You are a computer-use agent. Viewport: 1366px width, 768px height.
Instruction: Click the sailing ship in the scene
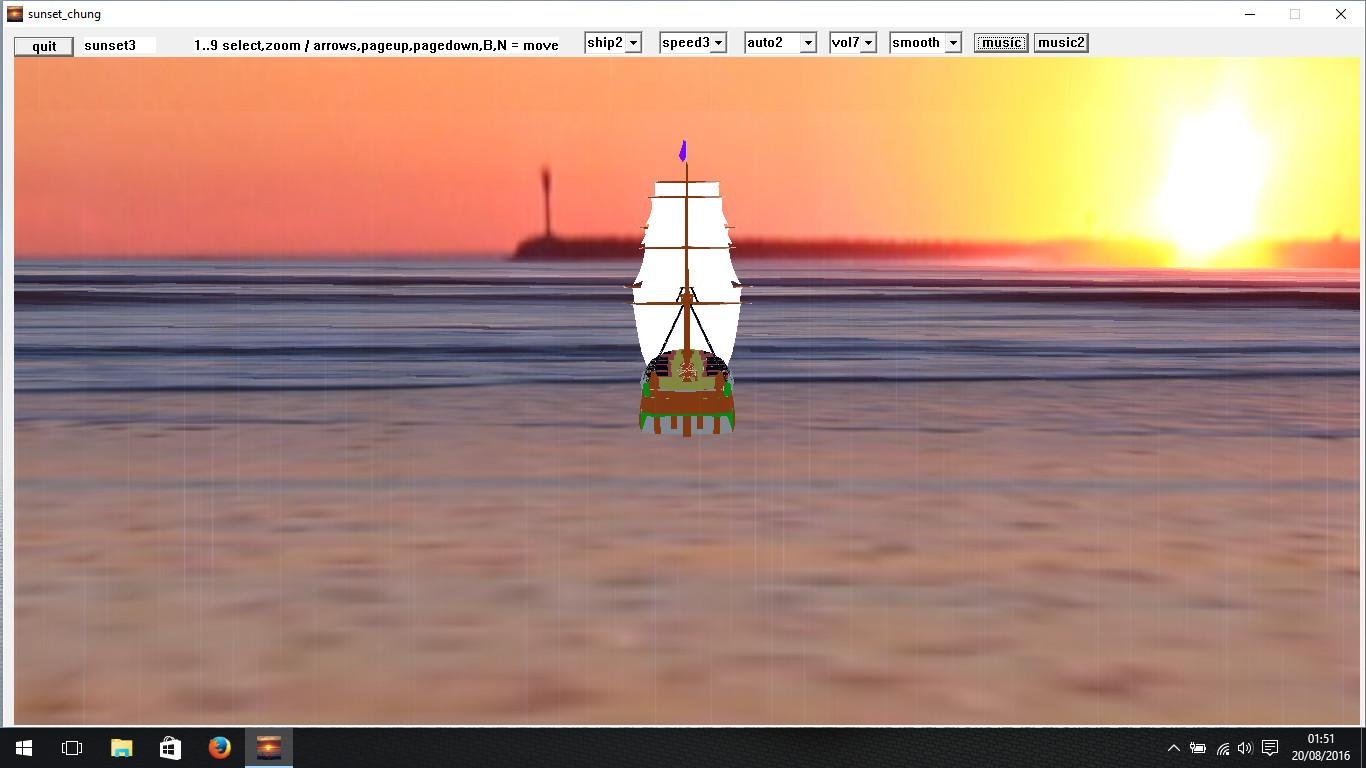click(687, 290)
